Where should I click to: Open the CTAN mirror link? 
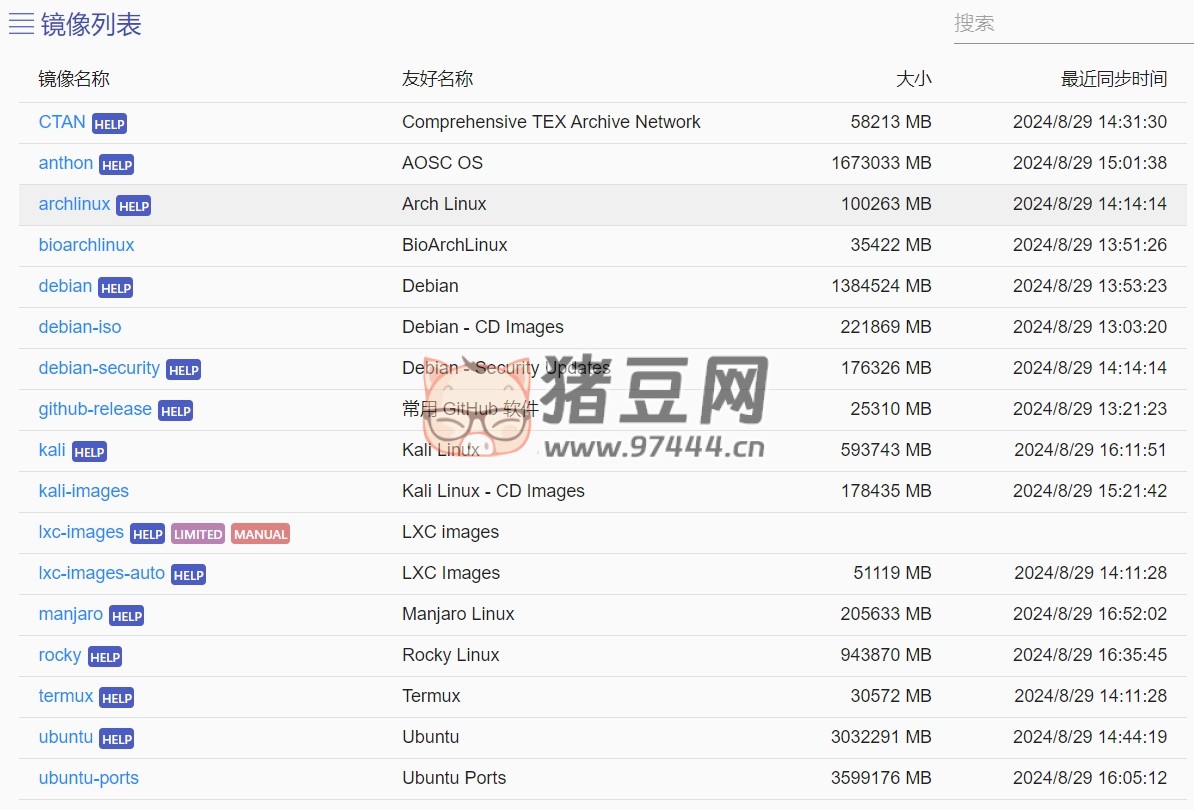[x=62, y=122]
